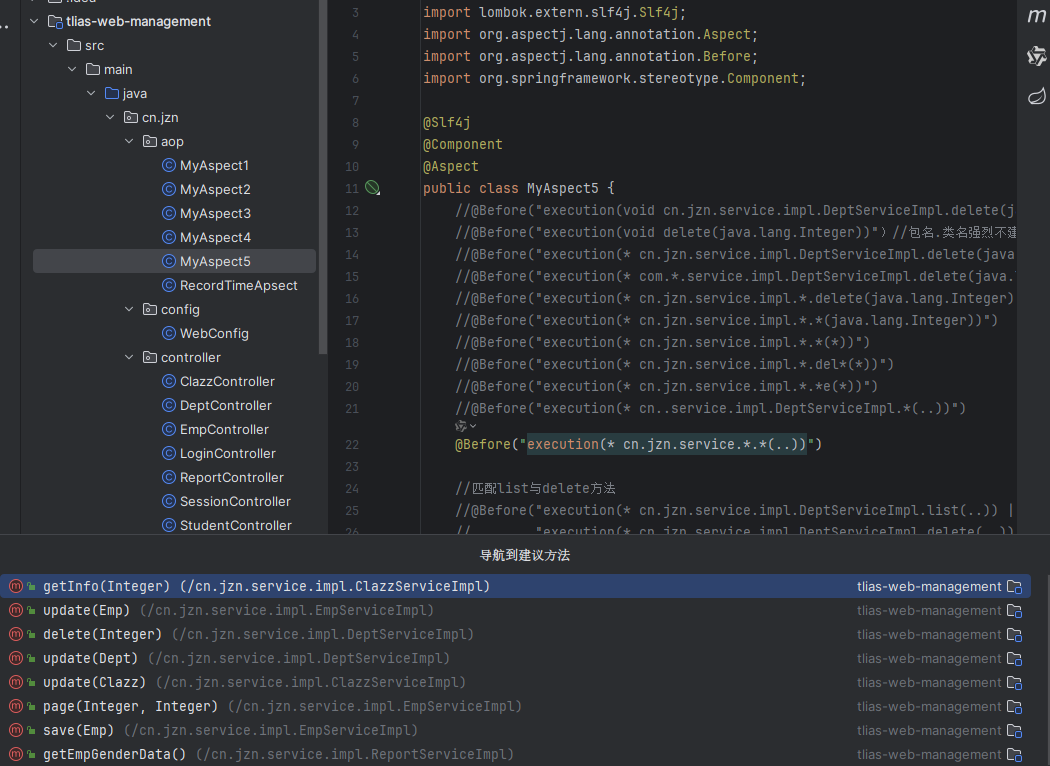Click the project tree vertical scrollbar
The height and width of the screenshot is (766, 1050).
(323, 177)
